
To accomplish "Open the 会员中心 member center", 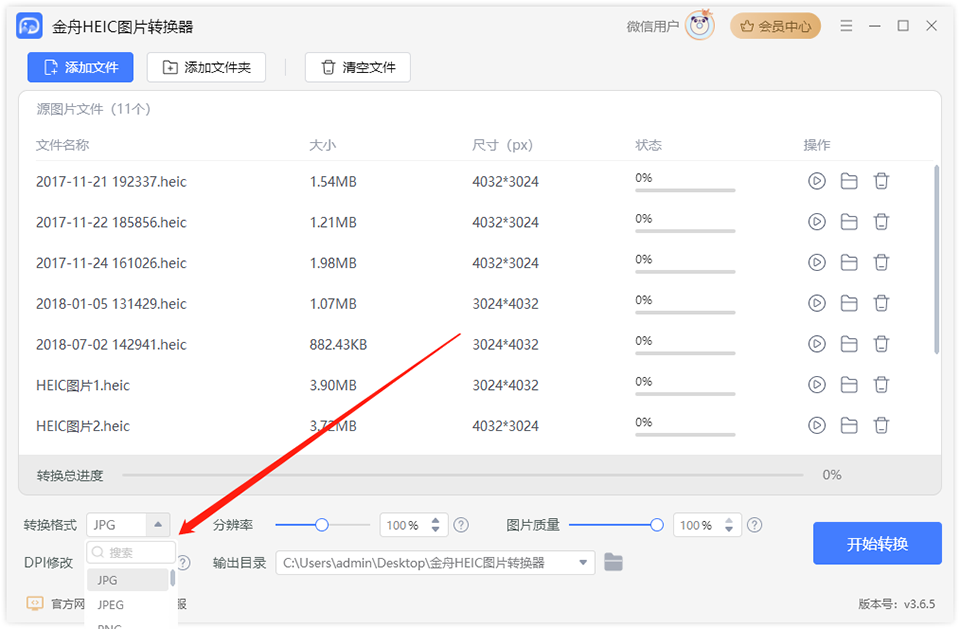I will pyautogui.click(x=775, y=26).
